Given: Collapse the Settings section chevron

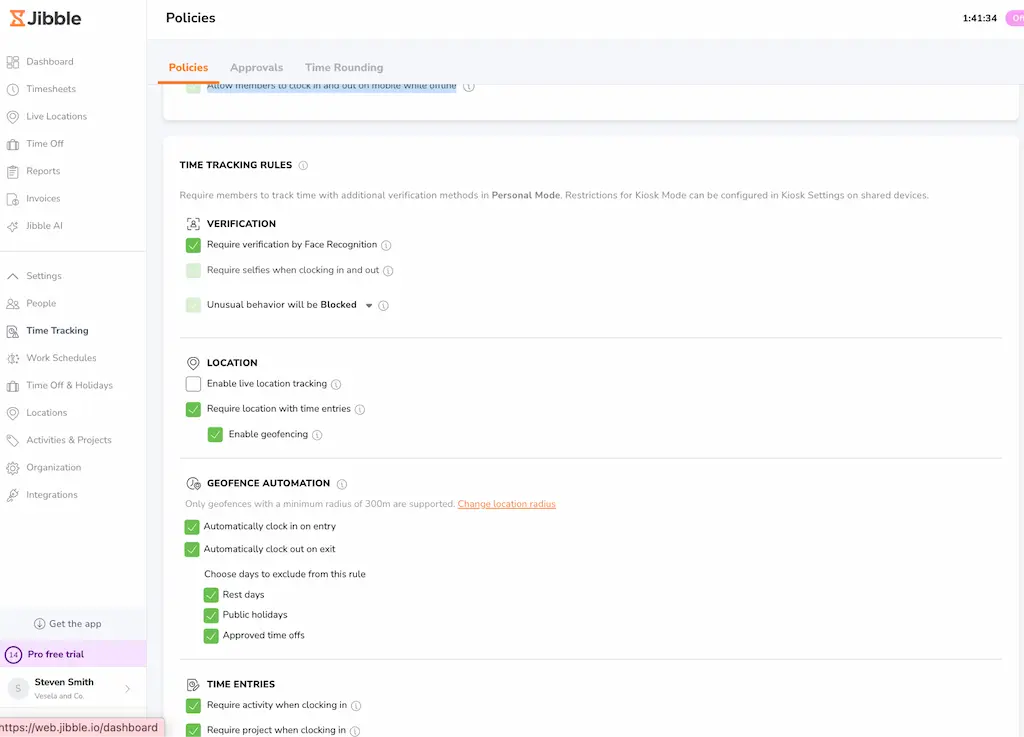Looking at the screenshot, I should (12, 276).
